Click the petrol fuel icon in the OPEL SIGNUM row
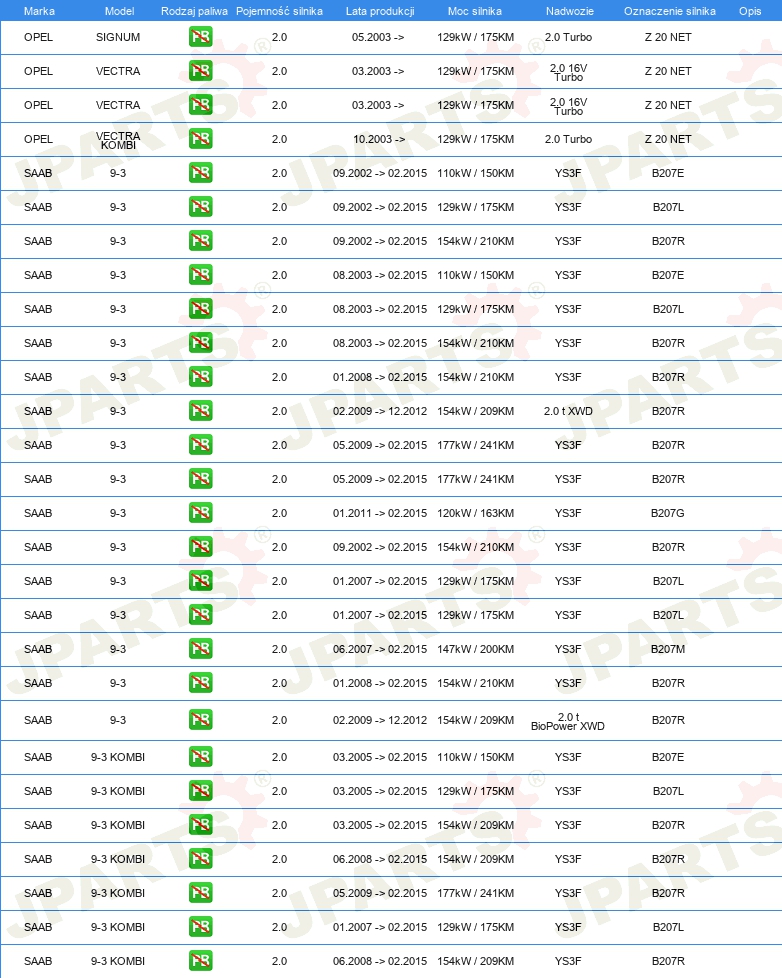Viewport: 782px width, 978px height. pyautogui.click(x=200, y=37)
